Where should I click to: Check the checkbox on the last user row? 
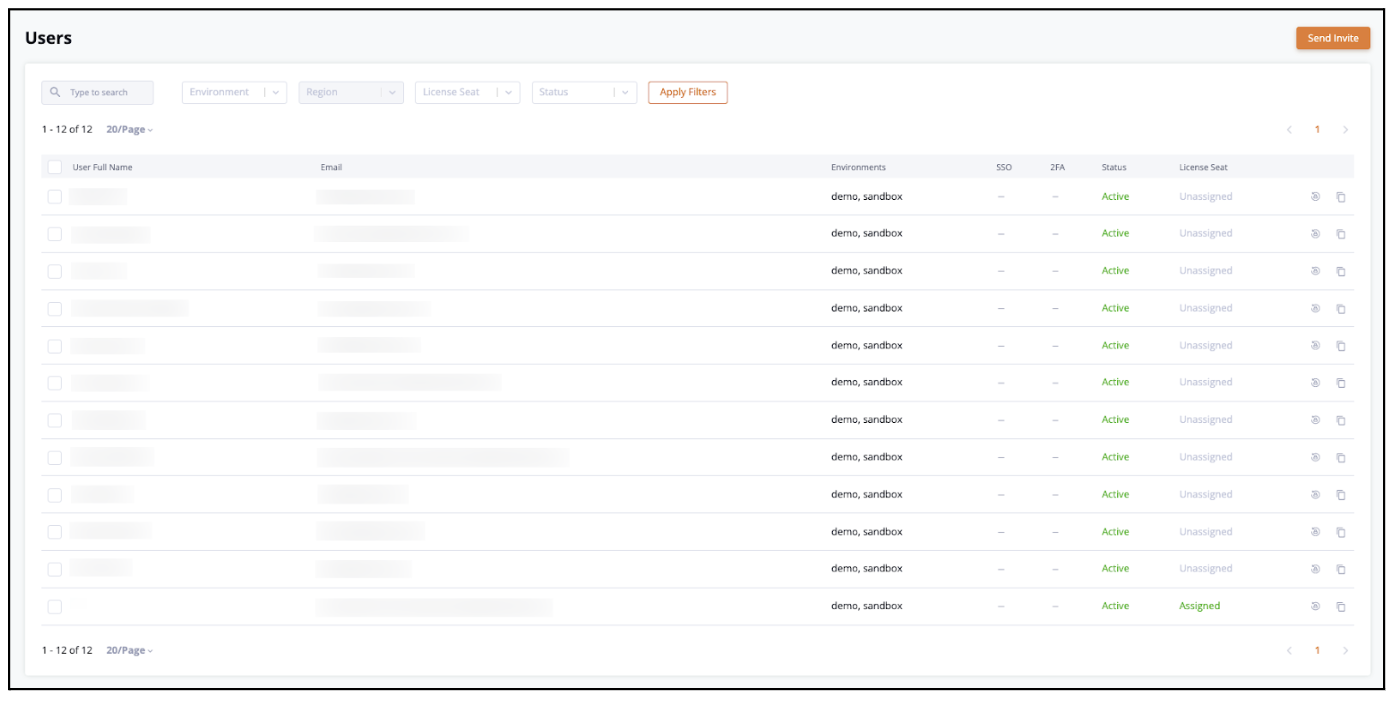[56, 605]
